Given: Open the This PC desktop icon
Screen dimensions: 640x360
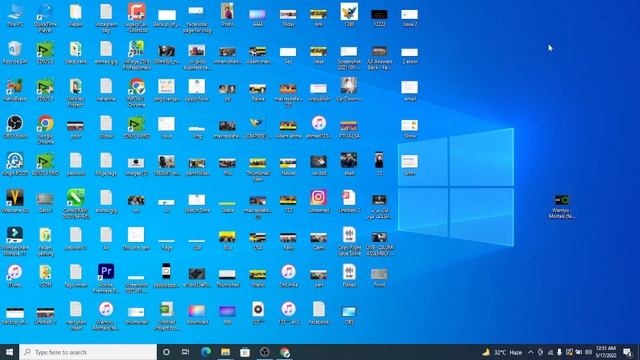Looking at the screenshot, I should (15, 16).
